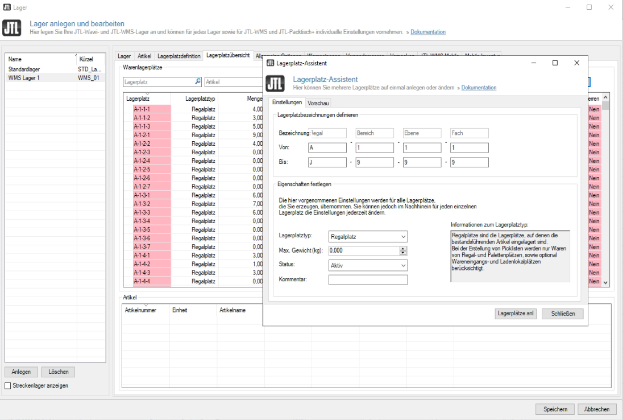Click Abbrechen in the Lager window

coord(597,409)
